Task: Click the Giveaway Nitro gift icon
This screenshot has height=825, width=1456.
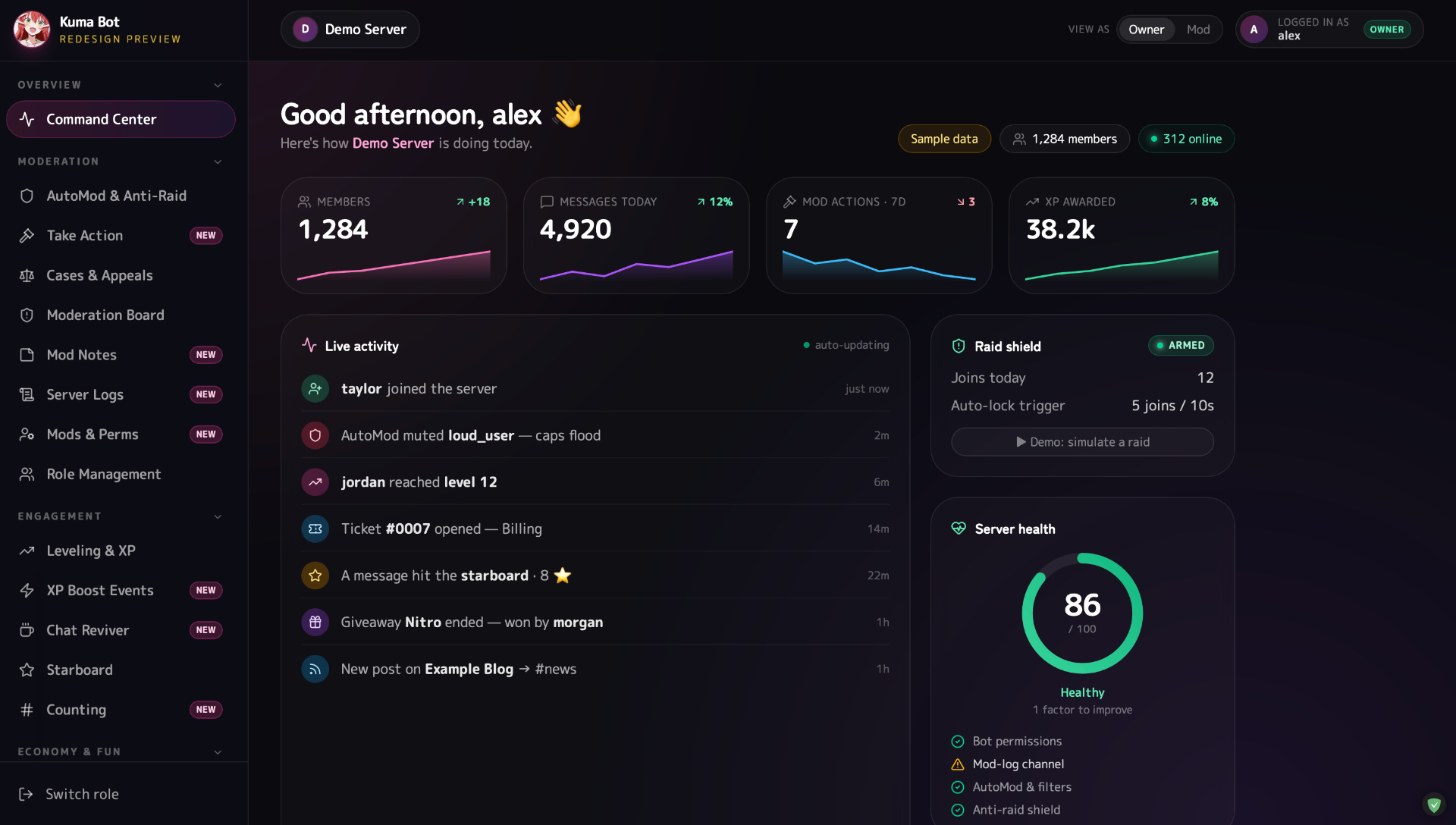Action: [315, 623]
